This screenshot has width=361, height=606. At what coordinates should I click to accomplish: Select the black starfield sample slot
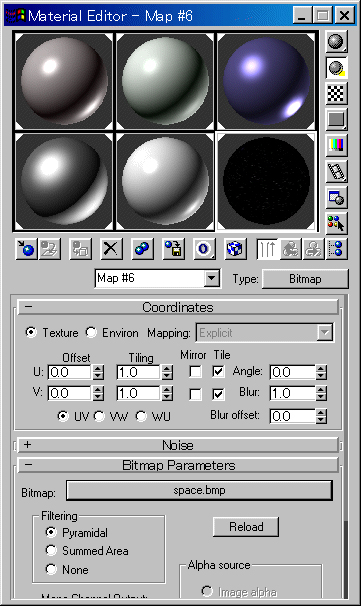coord(266,181)
